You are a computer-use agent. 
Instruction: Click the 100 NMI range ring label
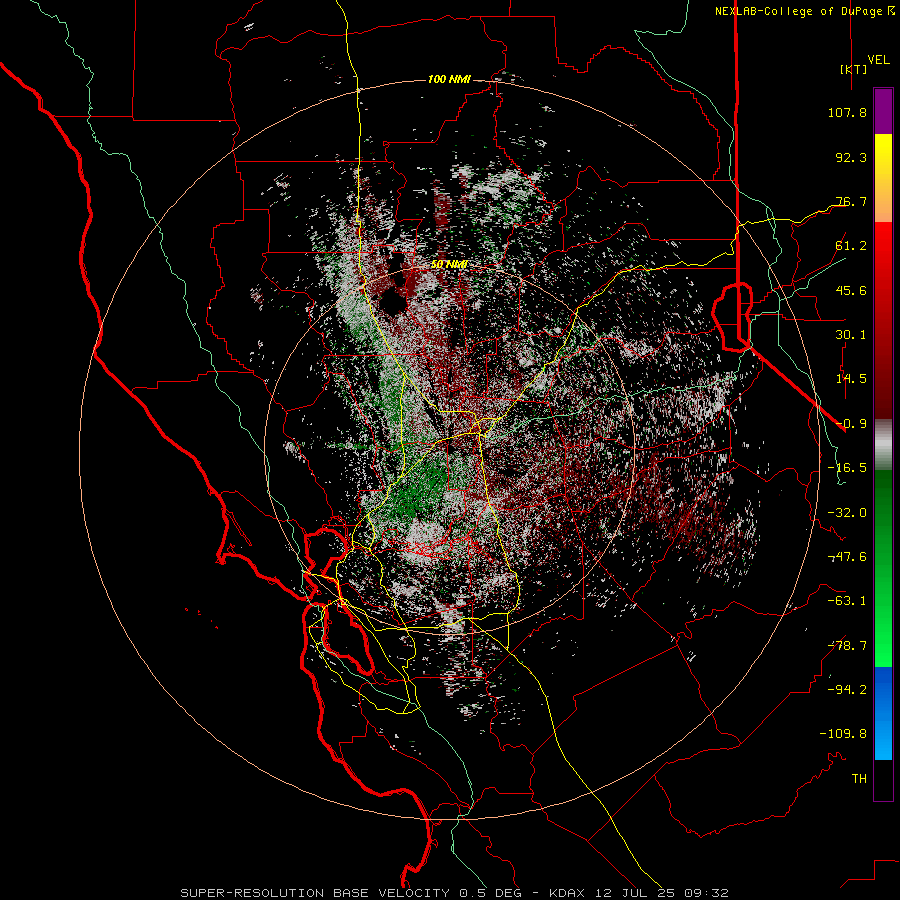(449, 79)
